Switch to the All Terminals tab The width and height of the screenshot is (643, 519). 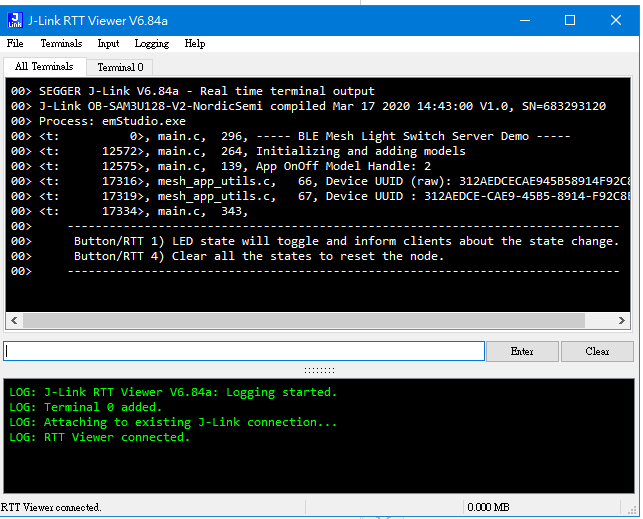44,66
